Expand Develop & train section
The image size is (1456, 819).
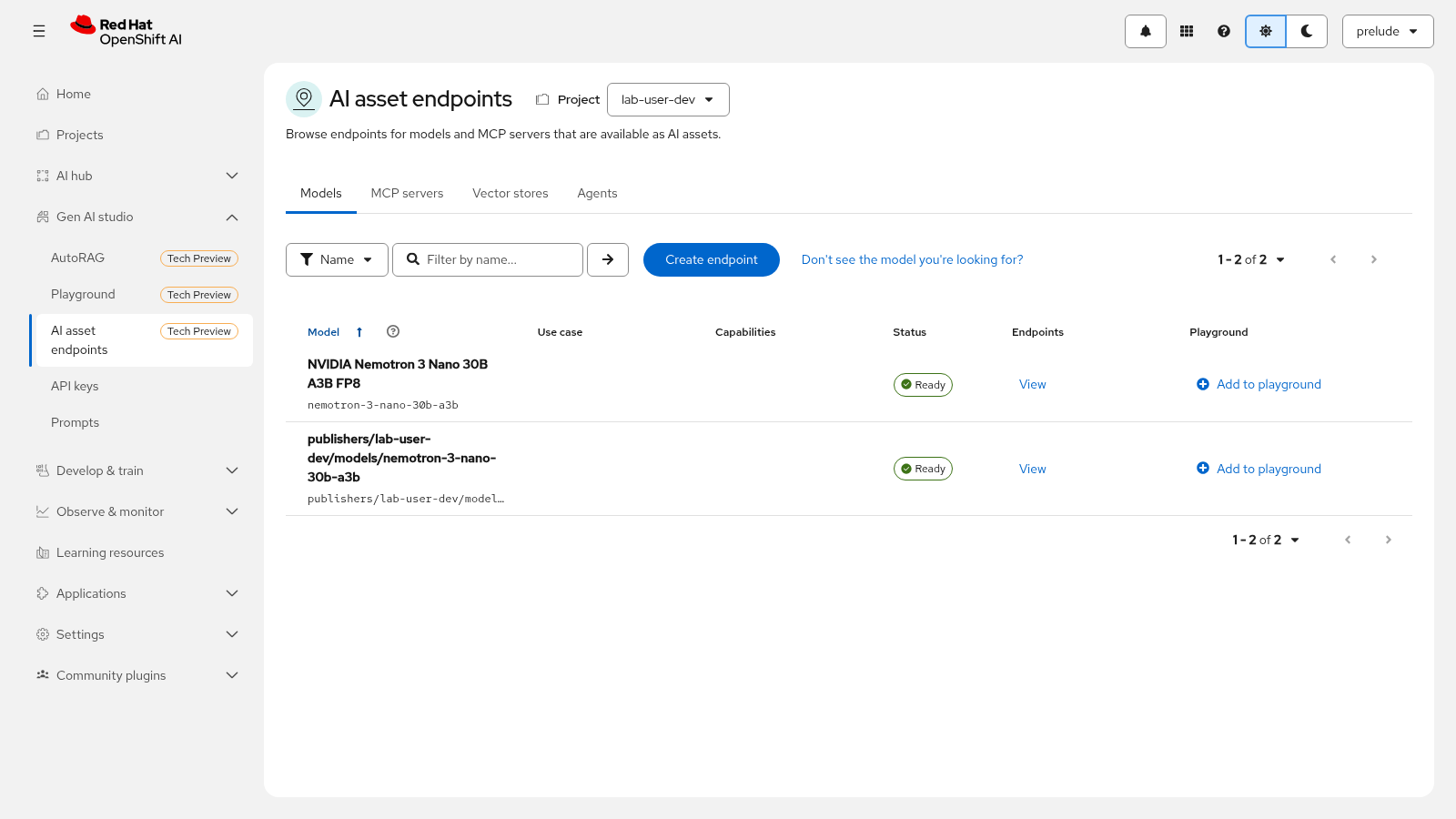click(141, 470)
